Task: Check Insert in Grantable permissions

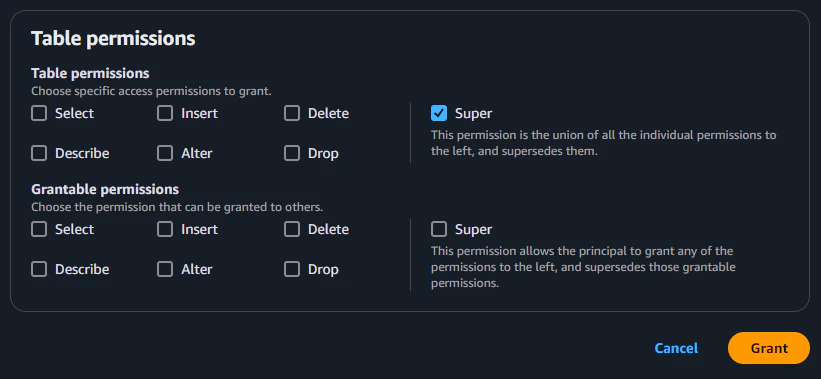Action: coord(165,229)
